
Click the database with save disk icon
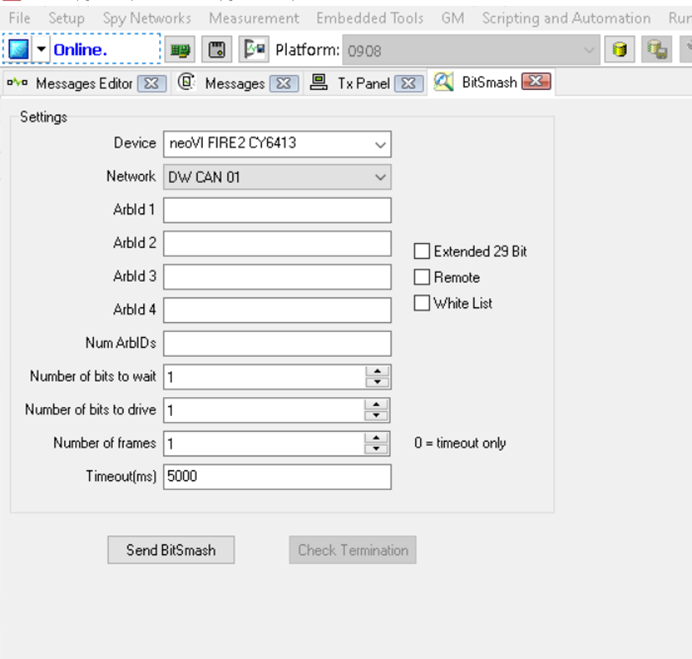(656, 49)
